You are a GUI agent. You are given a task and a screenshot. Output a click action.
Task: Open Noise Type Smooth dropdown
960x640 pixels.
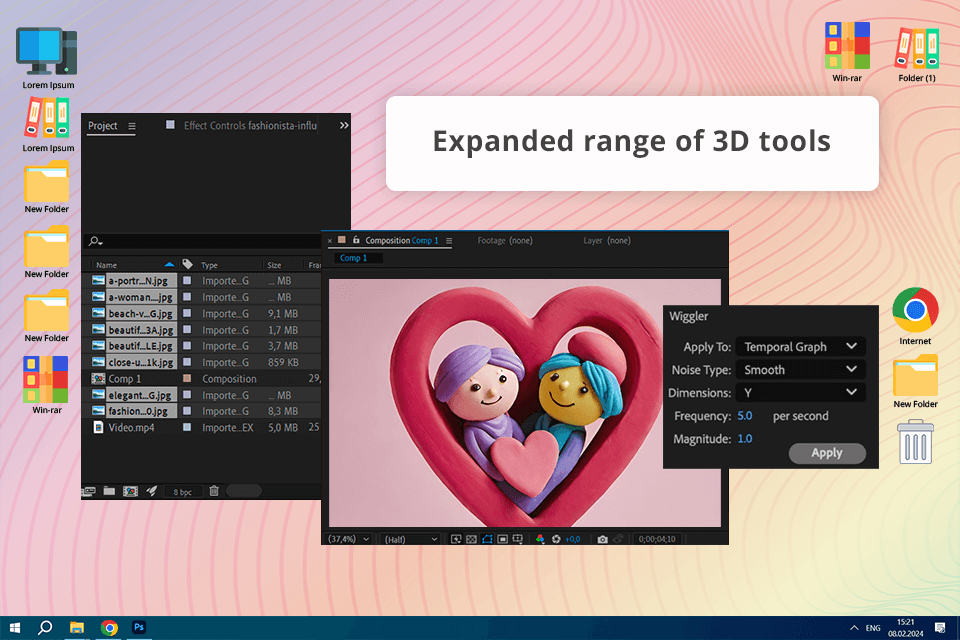point(800,370)
